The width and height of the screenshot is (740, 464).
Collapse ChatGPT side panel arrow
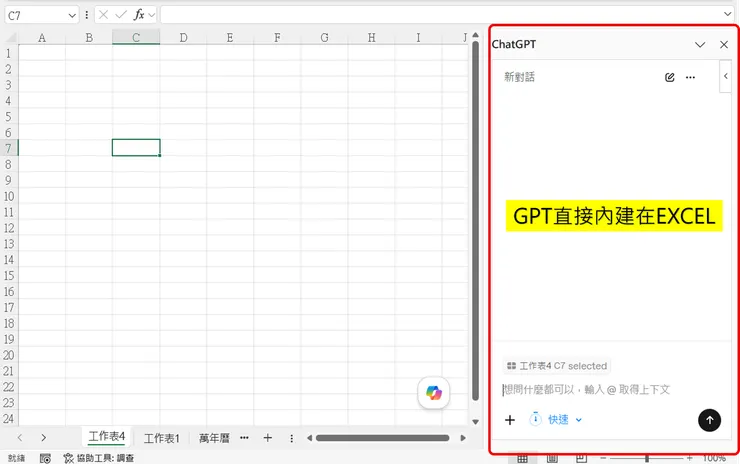click(725, 76)
